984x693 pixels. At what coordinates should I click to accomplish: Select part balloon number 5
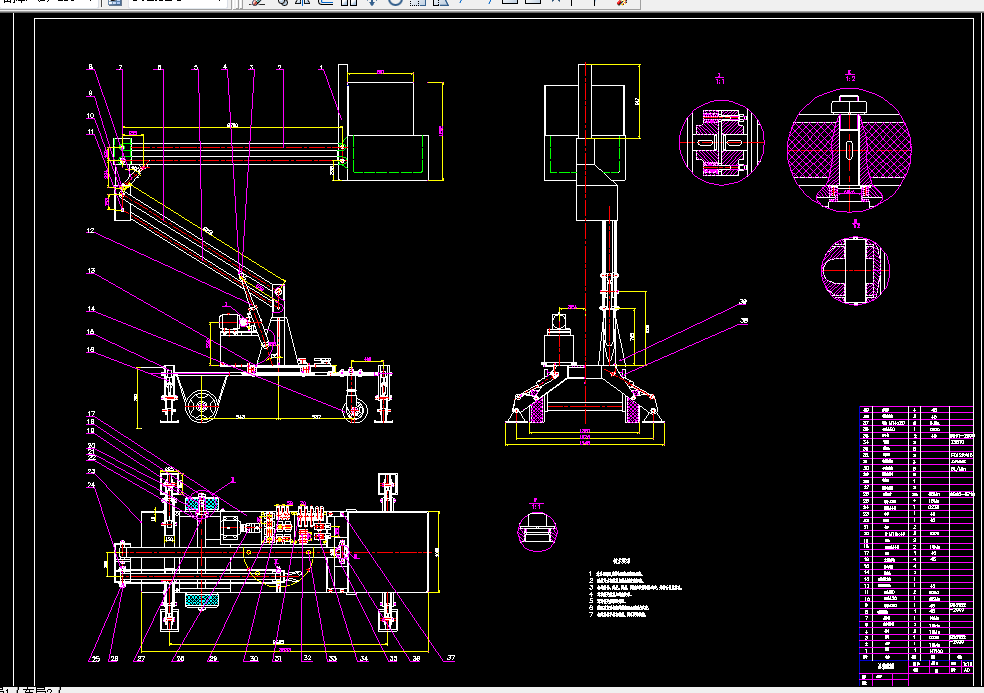(196, 67)
